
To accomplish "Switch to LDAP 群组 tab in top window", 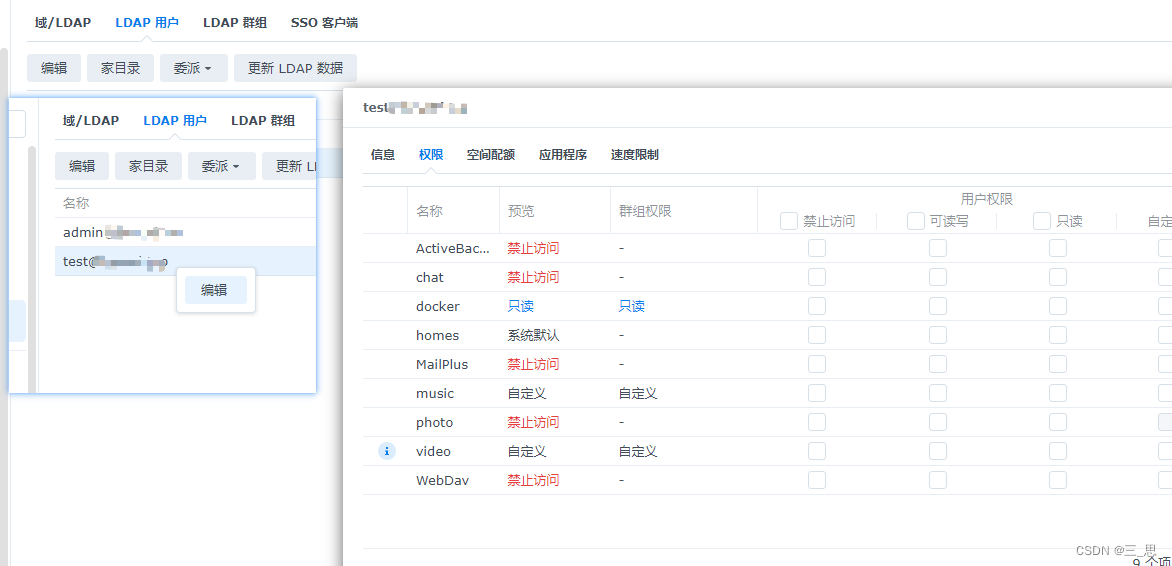I will pyautogui.click(x=235, y=22).
